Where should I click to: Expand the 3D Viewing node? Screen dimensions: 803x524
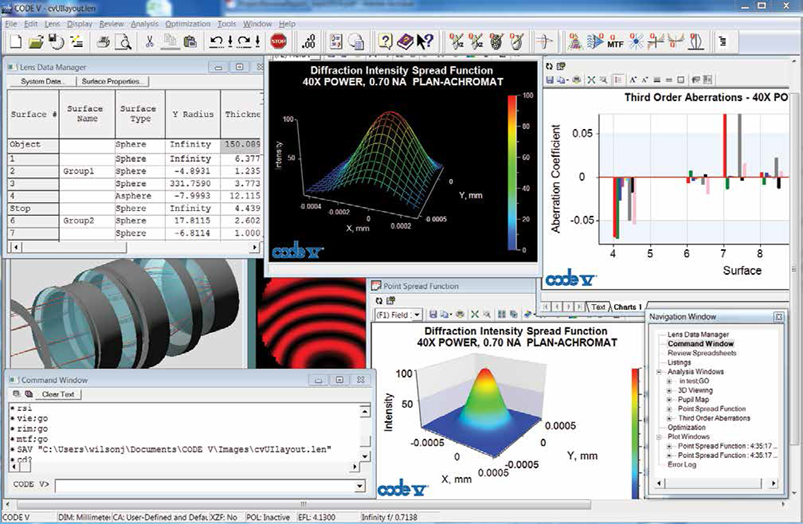(x=670, y=390)
